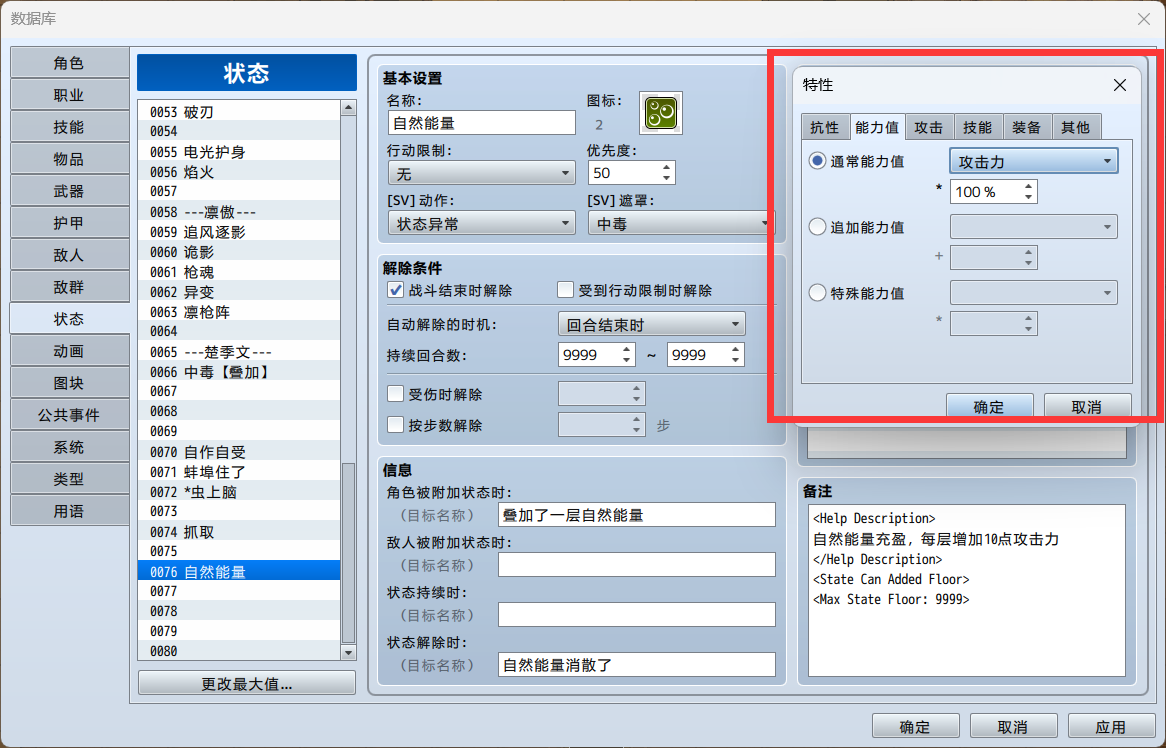Select state 0059 追风逐影

click(239, 232)
